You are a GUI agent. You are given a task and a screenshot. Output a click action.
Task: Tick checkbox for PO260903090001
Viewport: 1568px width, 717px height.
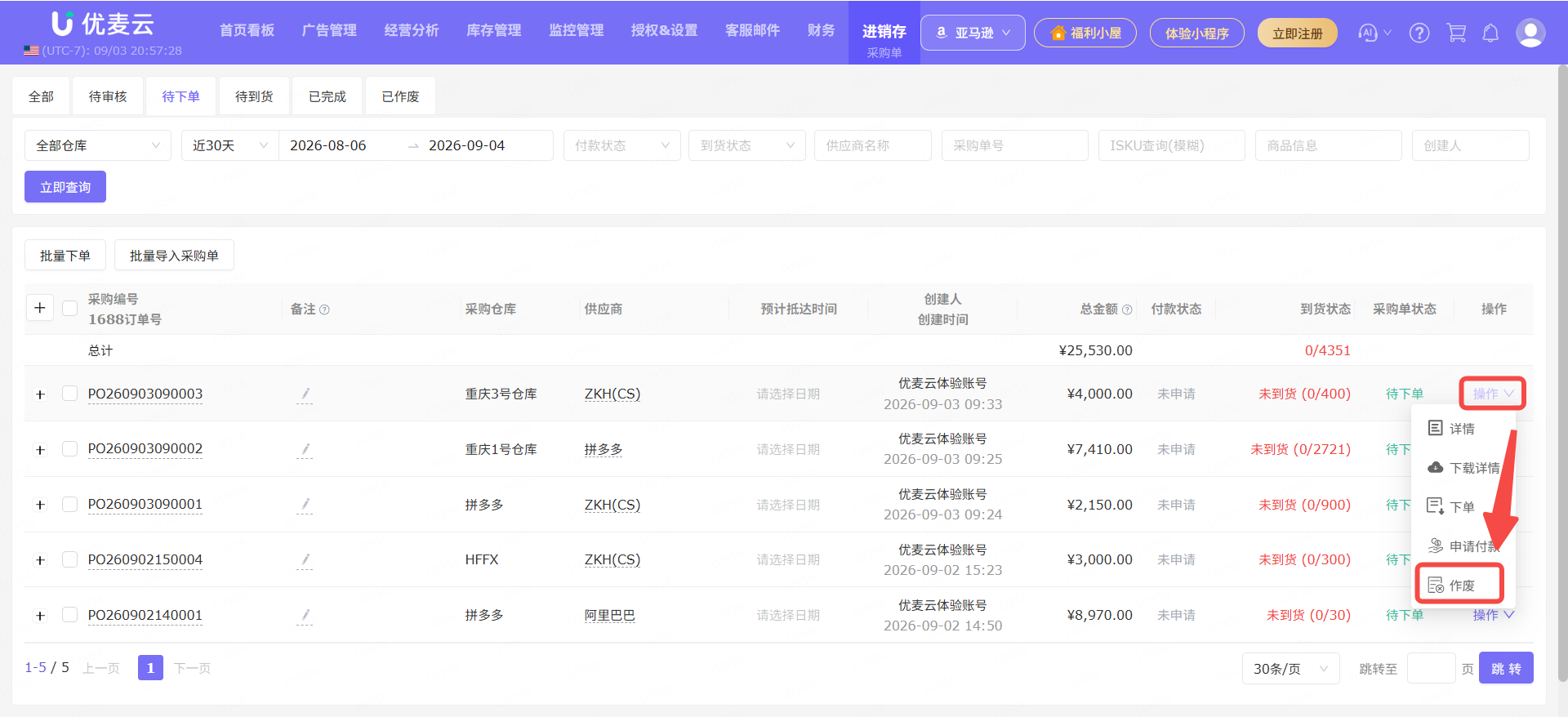tap(70, 505)
